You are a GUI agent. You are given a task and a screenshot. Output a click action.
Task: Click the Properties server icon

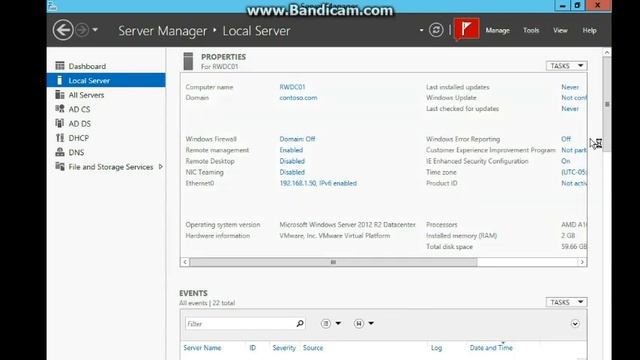click(188, 61)
